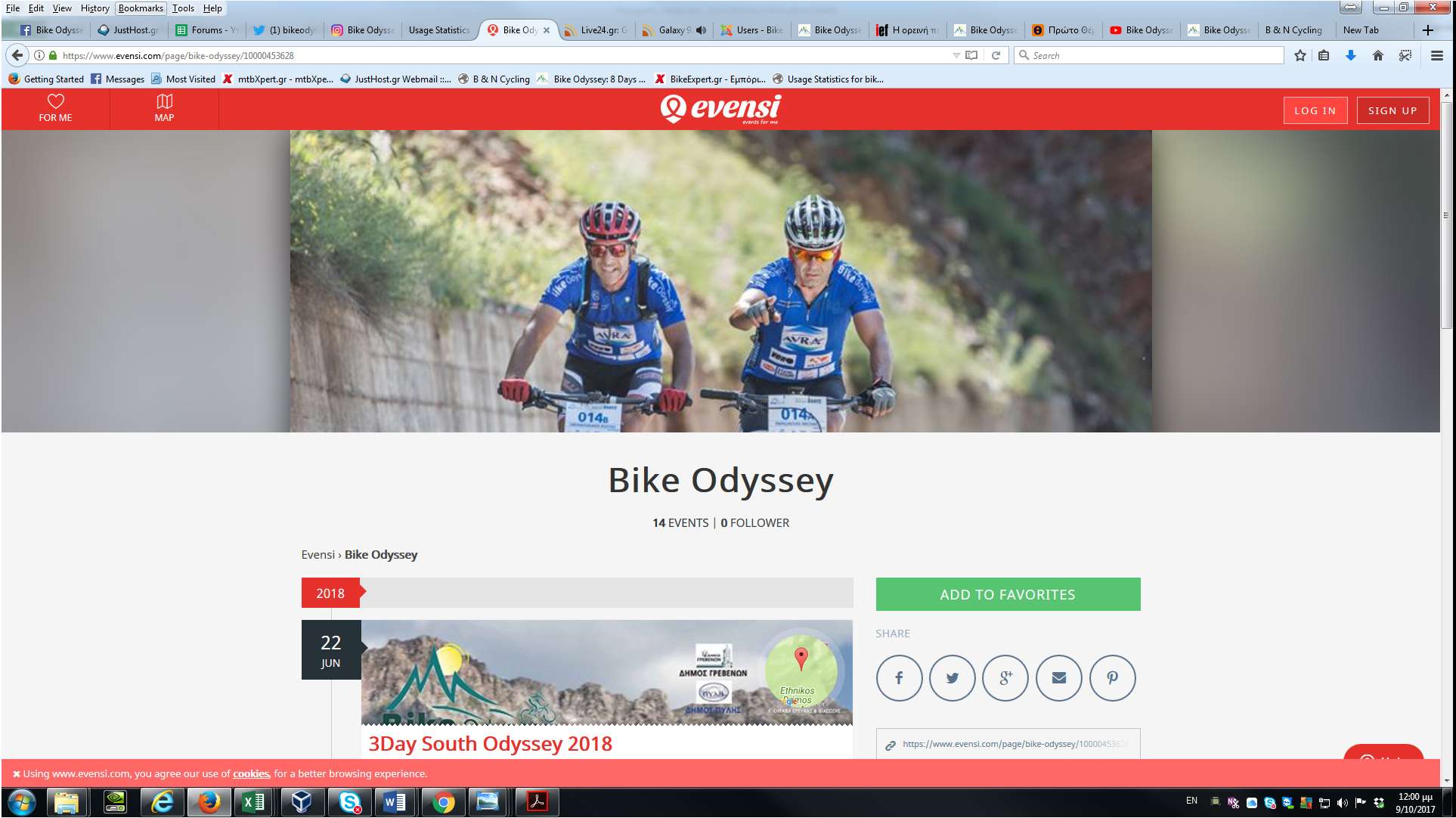
Task: Click Evensi breadcrumb link
Action: pyautogui.click(x=318, y=554)
